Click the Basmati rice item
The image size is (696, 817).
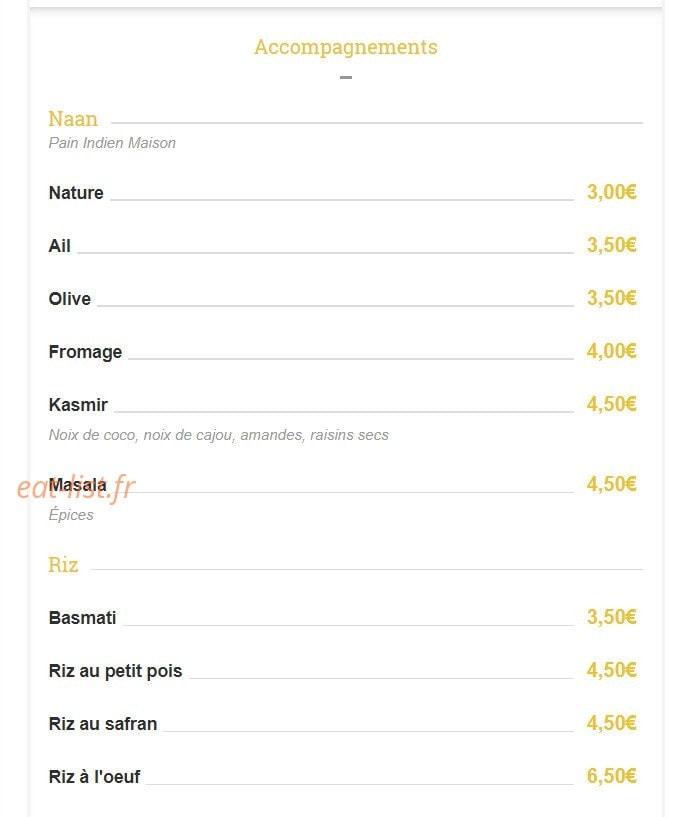coord(82,617)
